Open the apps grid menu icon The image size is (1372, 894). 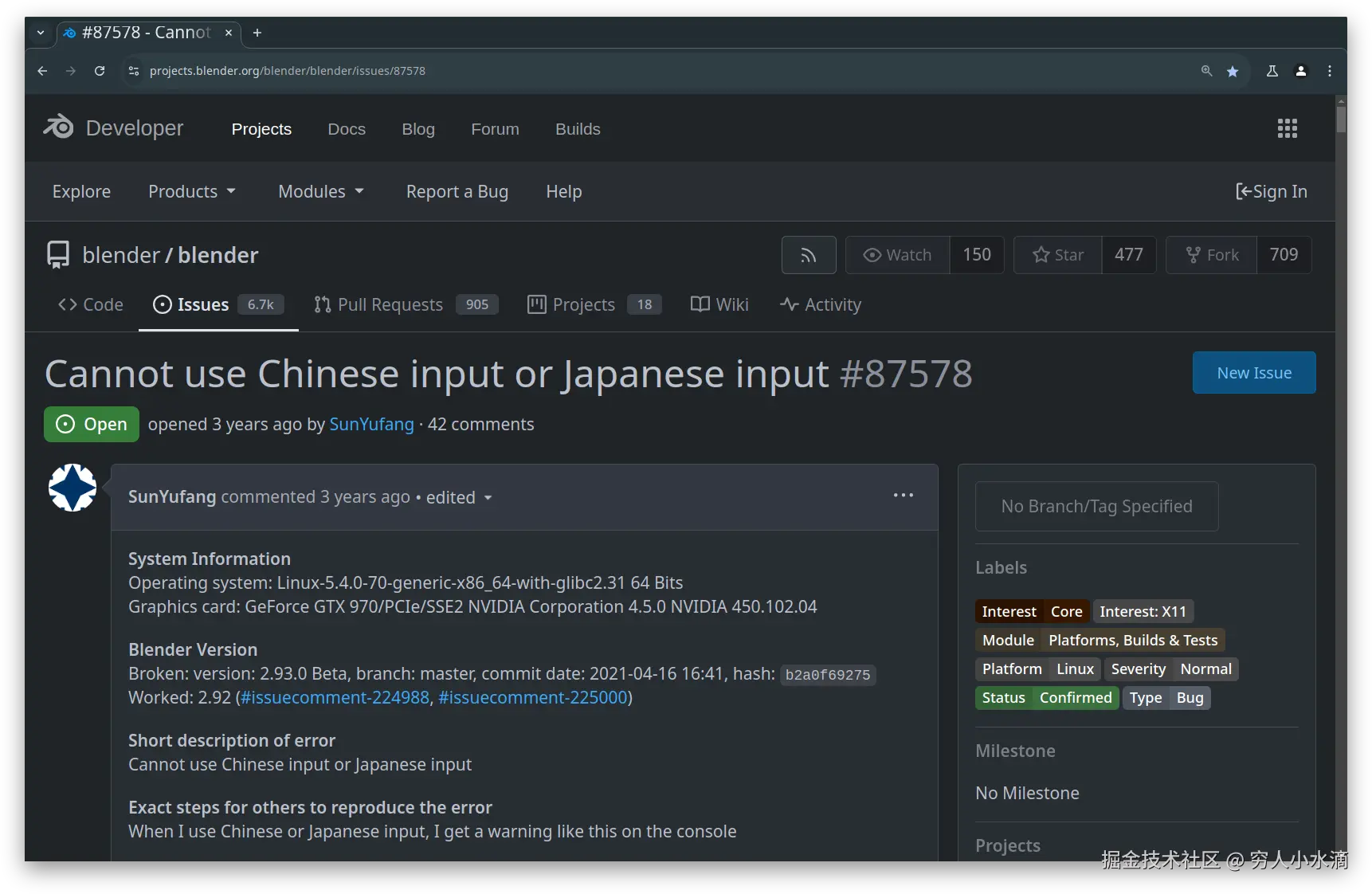point(1288,128)
